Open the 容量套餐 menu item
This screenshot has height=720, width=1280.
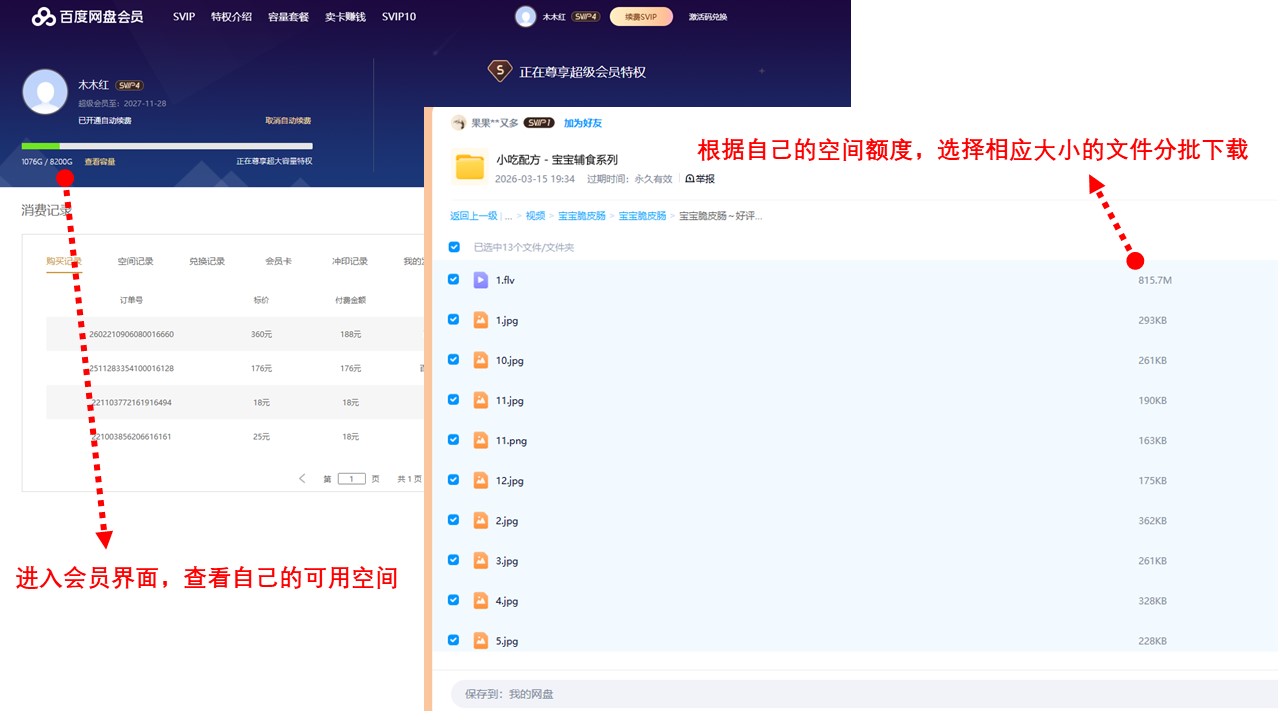click(x=288, y=16)
